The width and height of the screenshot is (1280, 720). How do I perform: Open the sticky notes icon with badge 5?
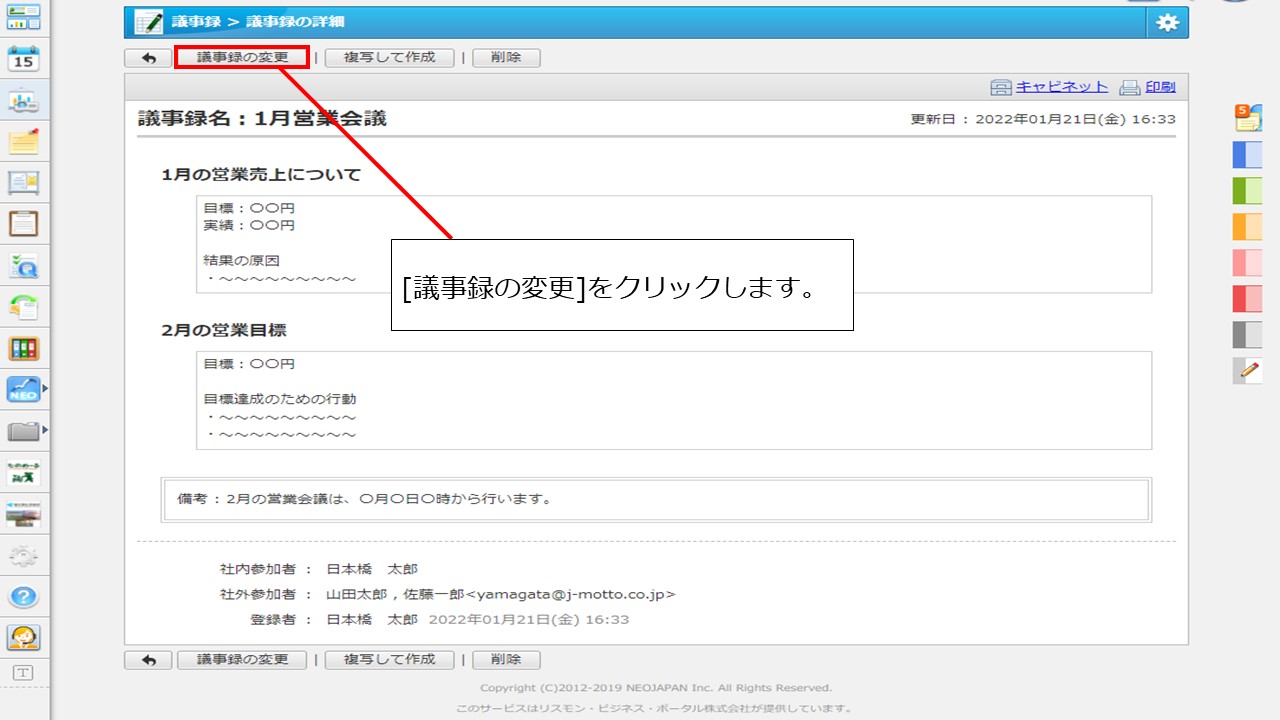(x=1247, y=118)
